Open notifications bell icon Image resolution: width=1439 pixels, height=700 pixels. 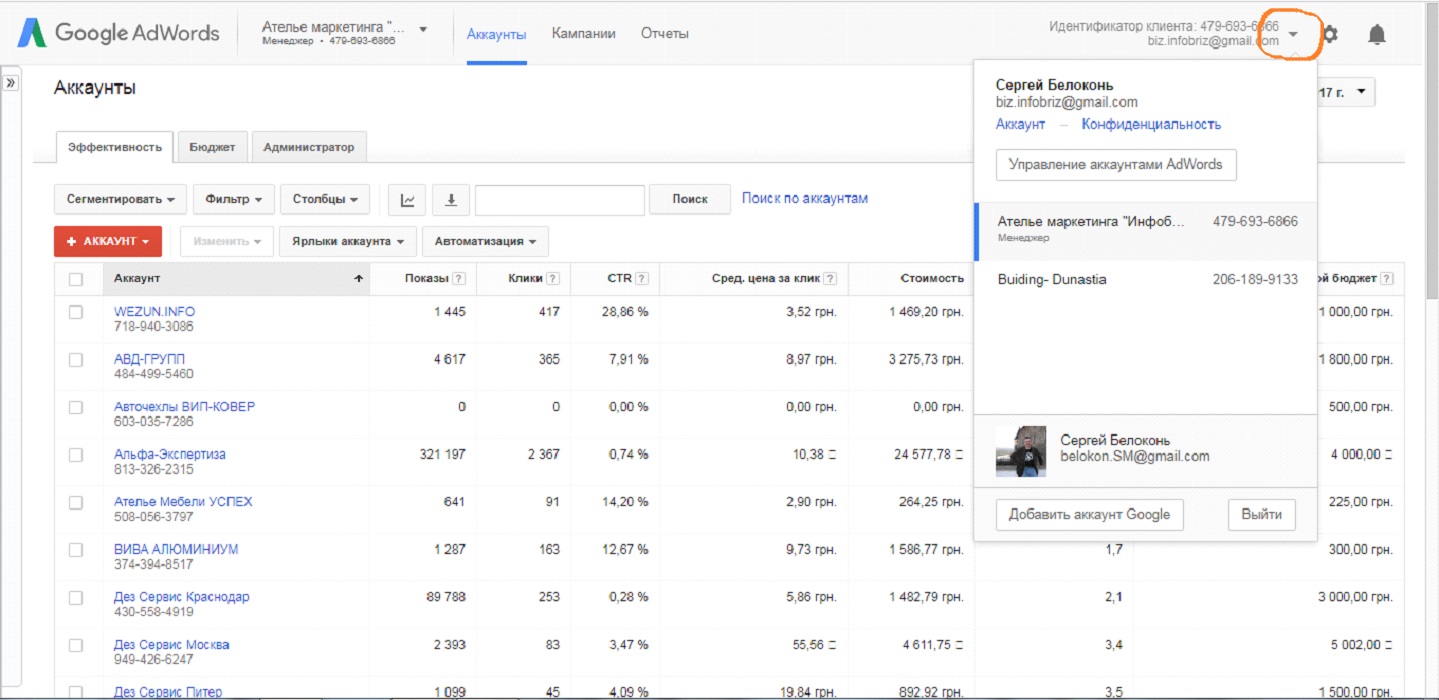pyautogui.click(x=1377, y=35)
